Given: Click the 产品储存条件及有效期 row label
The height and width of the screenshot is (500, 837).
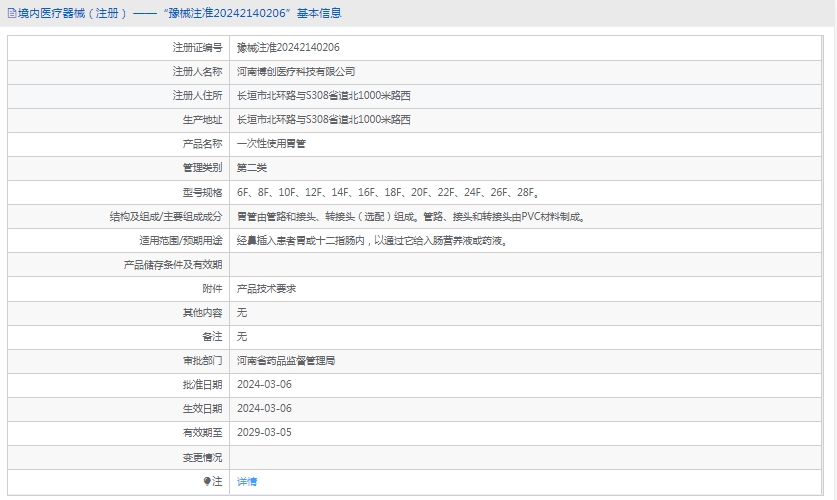Looking at the screenshot, I should [172, 264].
